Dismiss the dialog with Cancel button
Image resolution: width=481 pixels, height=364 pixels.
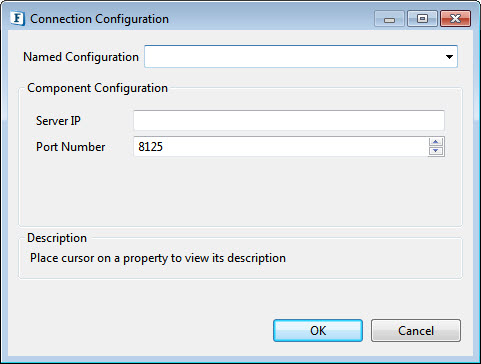pyautogui.click(x=416, y=331)
